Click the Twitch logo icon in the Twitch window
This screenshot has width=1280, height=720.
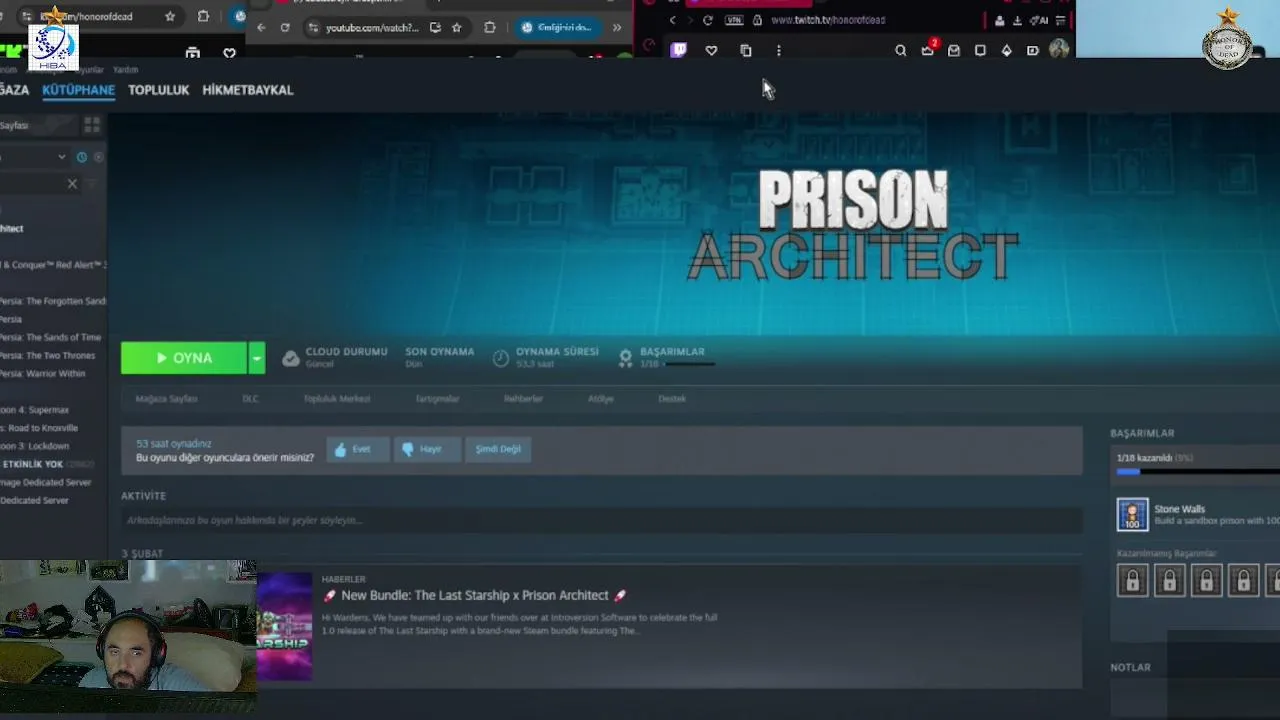click(x=679, y=50)
